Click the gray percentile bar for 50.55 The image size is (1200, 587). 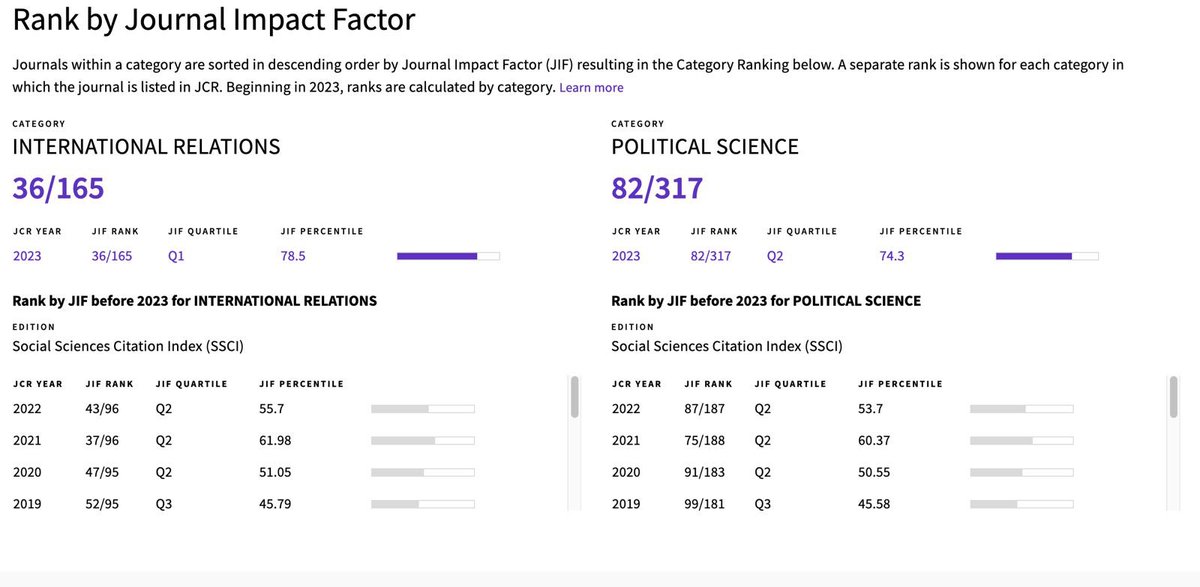(1021, 472)
